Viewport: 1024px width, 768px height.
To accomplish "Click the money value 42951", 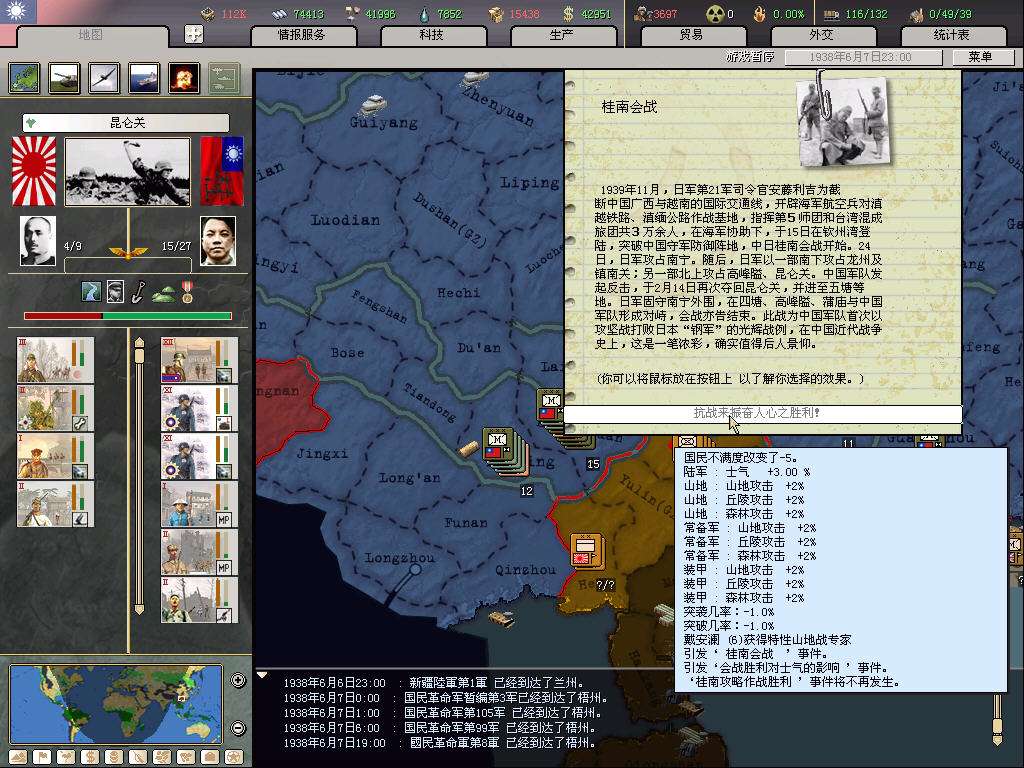I will [596, 14].
